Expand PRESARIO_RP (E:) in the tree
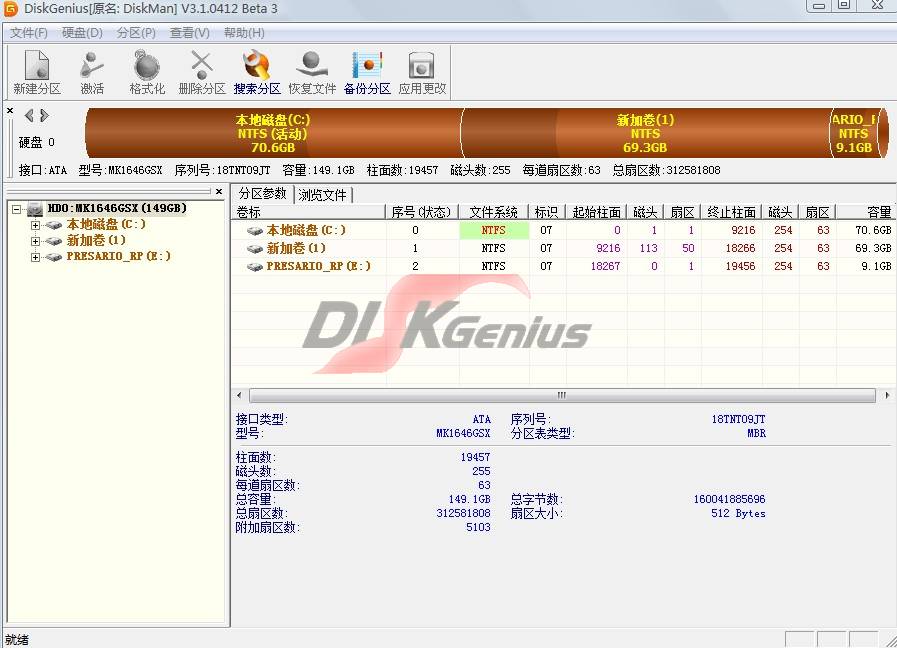 click(x=35, y=257)
